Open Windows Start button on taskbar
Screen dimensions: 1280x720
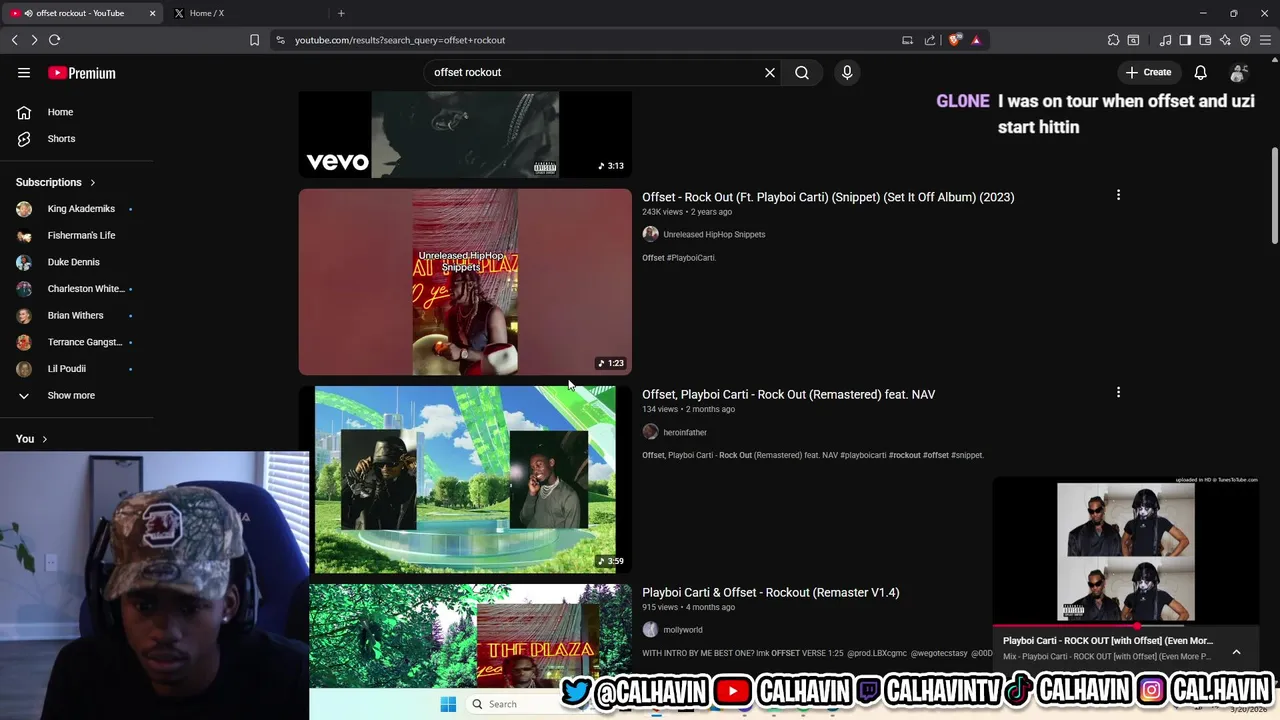pos(448,704)
